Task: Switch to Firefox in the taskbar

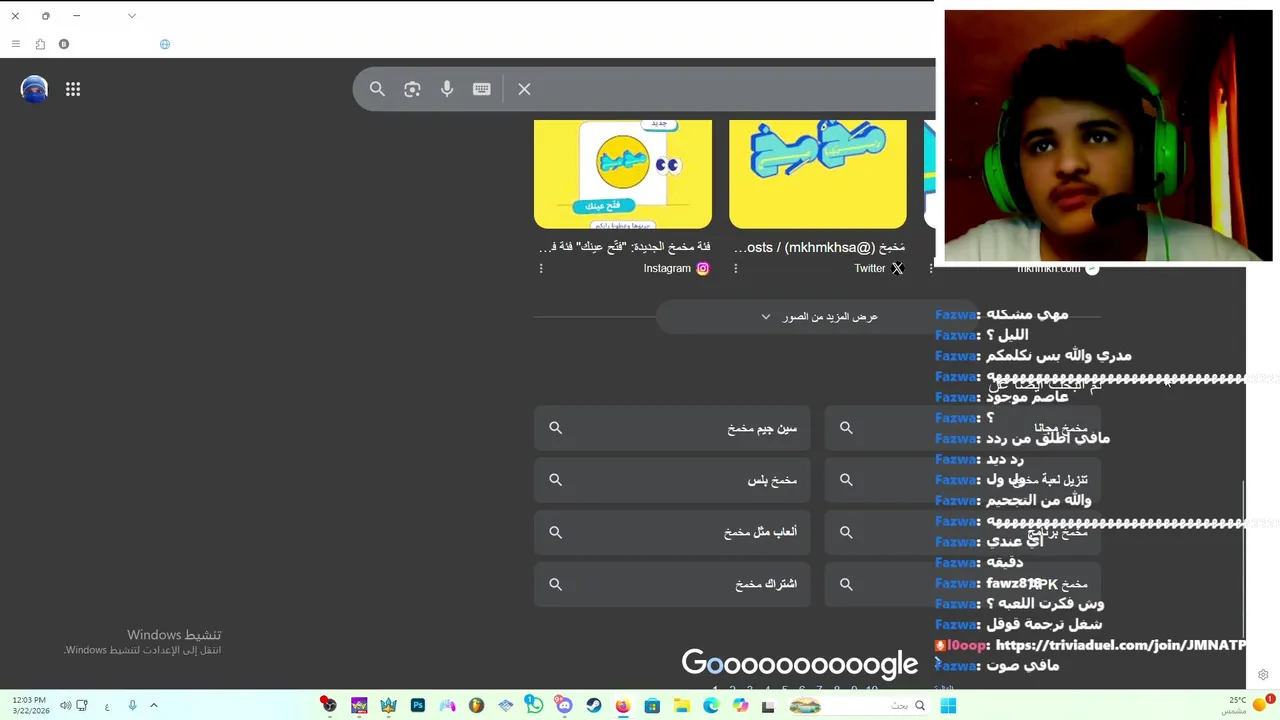Action: [x=623, y=706]
